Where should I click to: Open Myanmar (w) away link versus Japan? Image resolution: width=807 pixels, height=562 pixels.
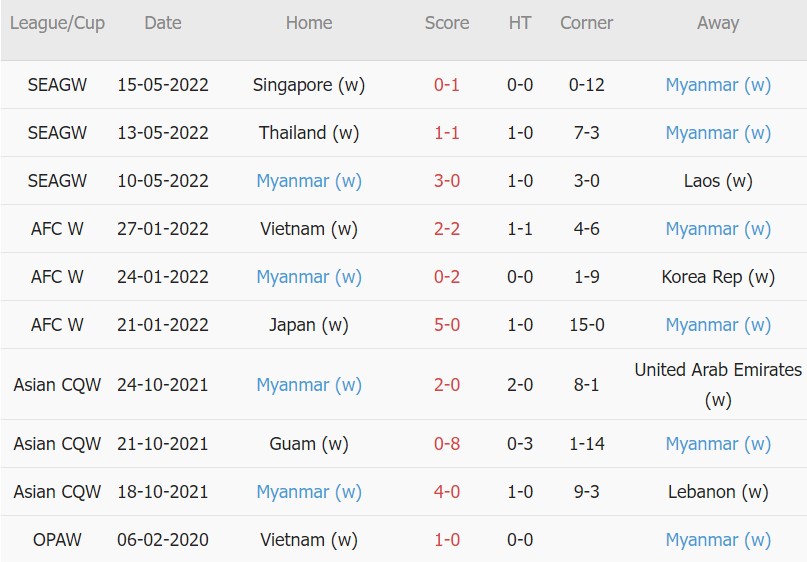coord(718,325)
